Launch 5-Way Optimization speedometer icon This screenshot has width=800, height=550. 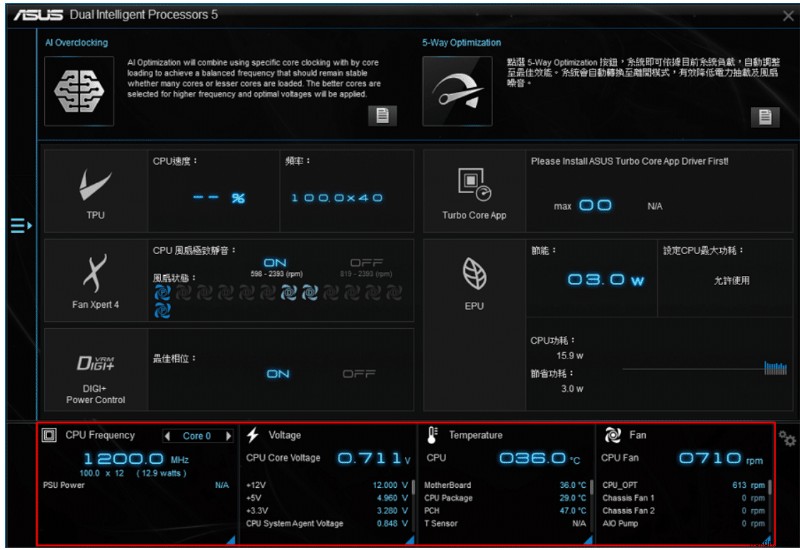coord(457,91)
